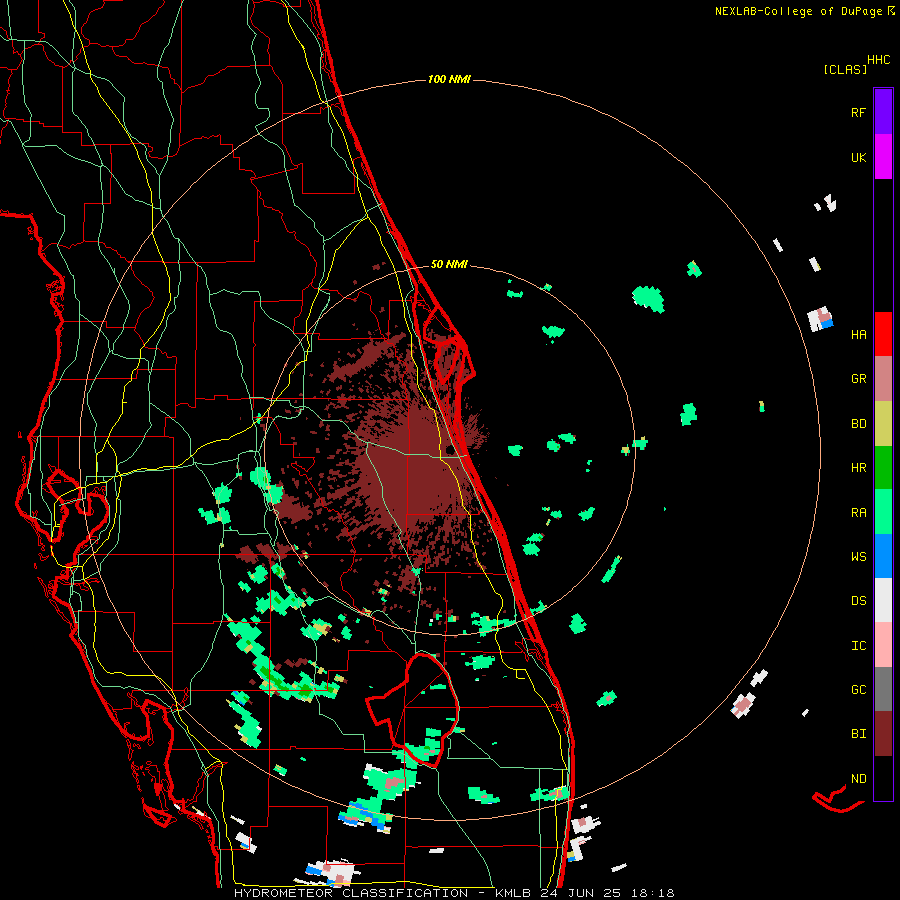
Task: Click the 'HA' legend label
Action: point(858,334)
